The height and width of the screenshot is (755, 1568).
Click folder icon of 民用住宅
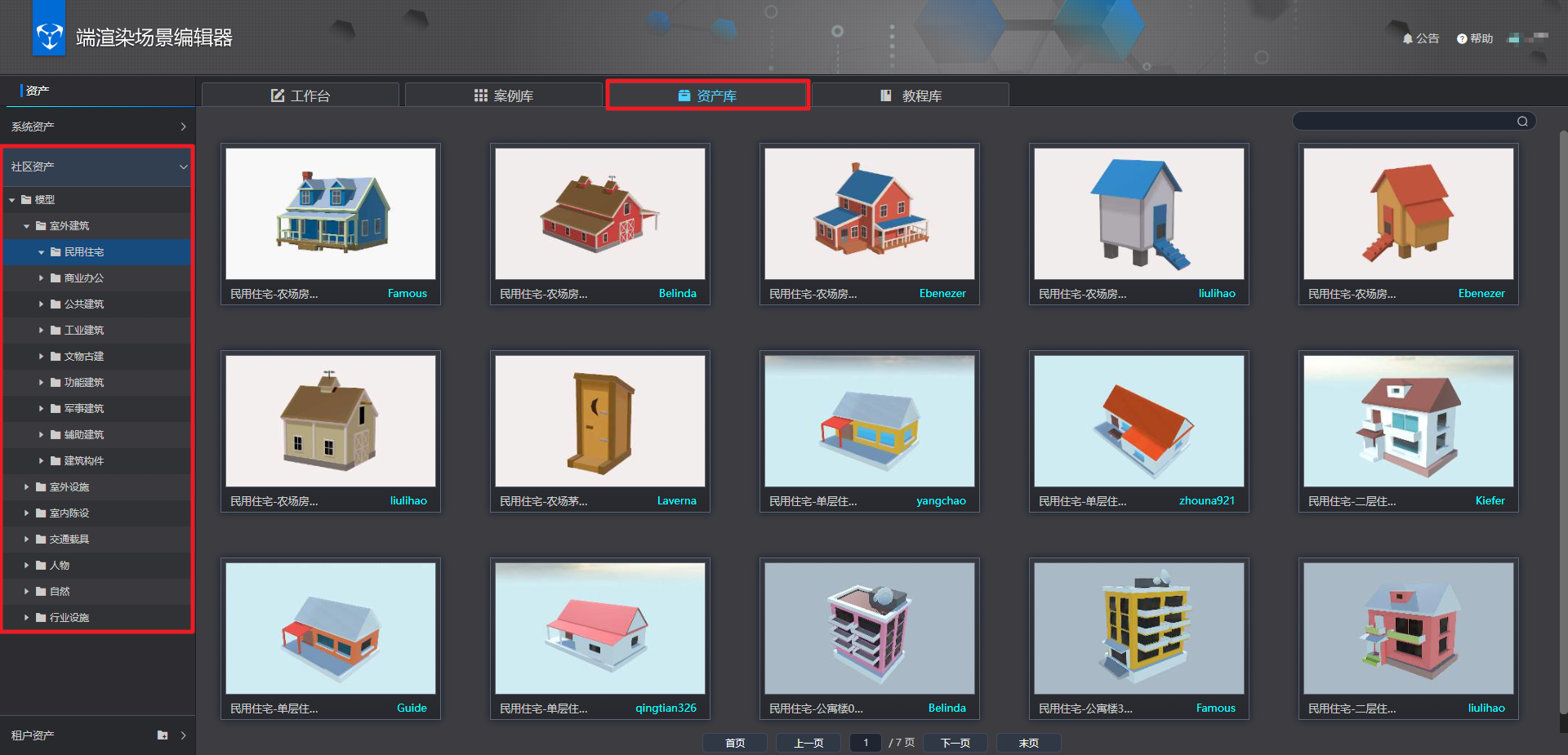pyautogui.click(x=56, y=252)
